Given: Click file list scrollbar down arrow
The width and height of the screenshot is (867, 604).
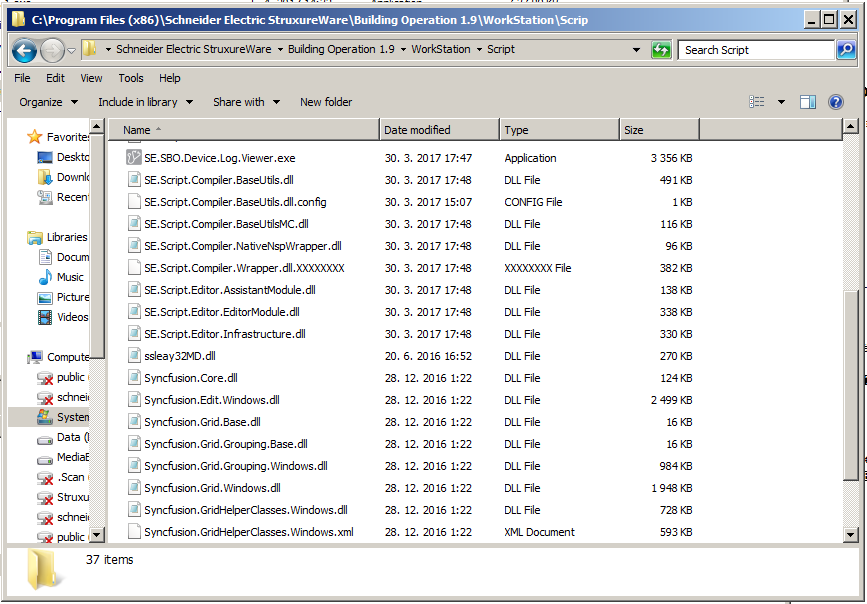Looking at the screenshot, I should click(850, 534).
